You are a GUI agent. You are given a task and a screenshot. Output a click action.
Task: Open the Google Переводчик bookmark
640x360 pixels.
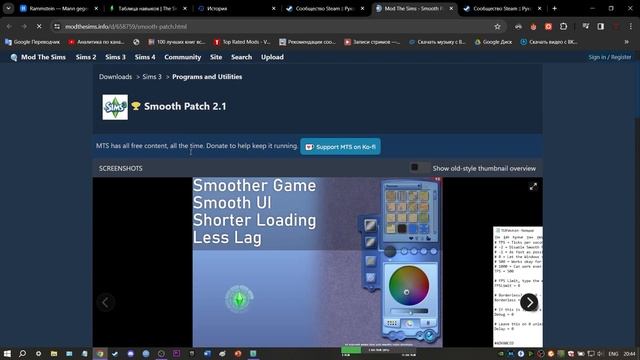click(32, 42)
